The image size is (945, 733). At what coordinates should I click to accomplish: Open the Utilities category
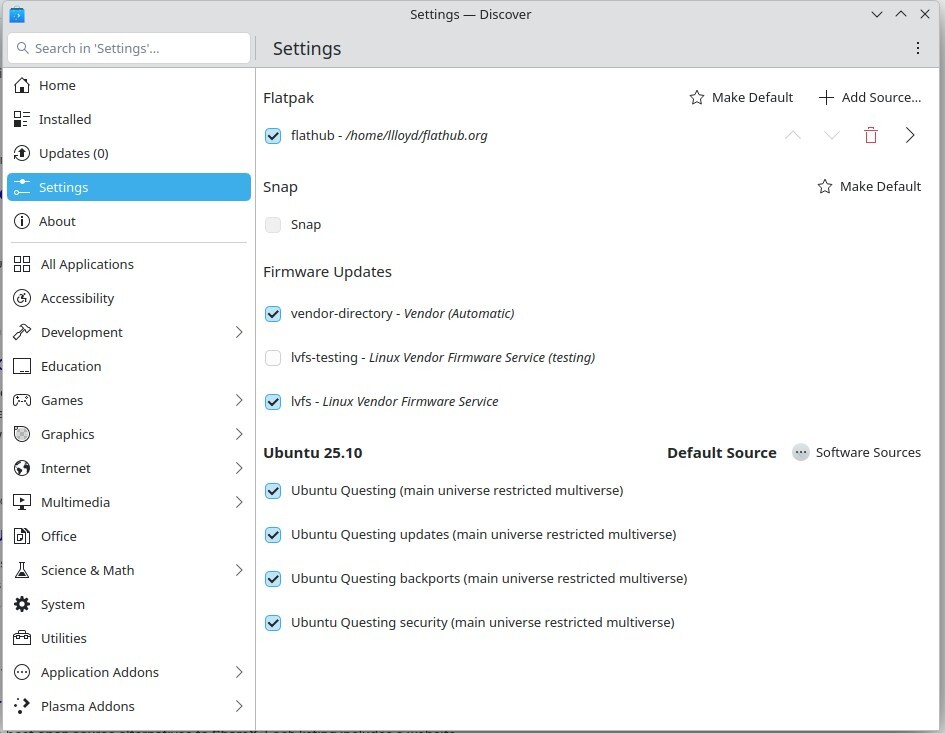click(129, 638)
